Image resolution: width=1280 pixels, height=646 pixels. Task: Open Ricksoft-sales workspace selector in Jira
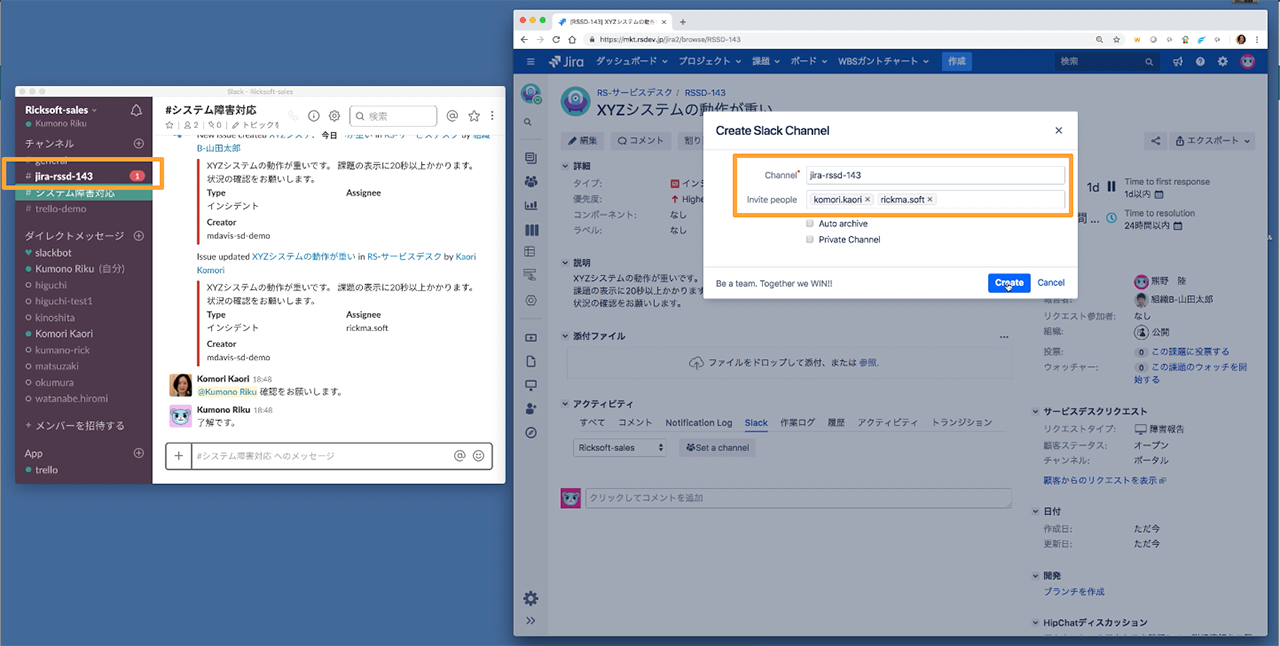click(x=622, y=448)
